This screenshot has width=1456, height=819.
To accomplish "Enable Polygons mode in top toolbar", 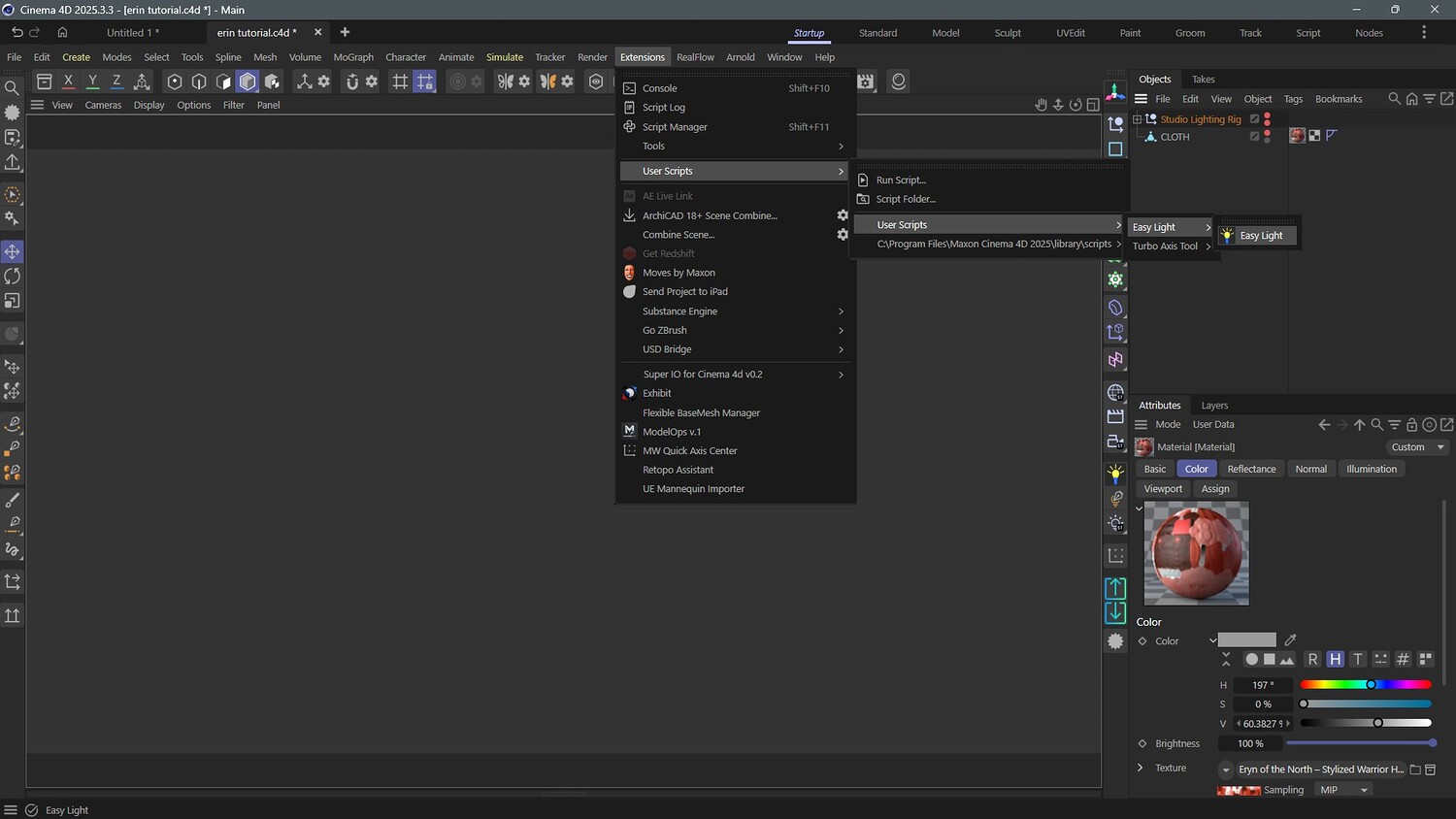I will (x=223, y=82).
